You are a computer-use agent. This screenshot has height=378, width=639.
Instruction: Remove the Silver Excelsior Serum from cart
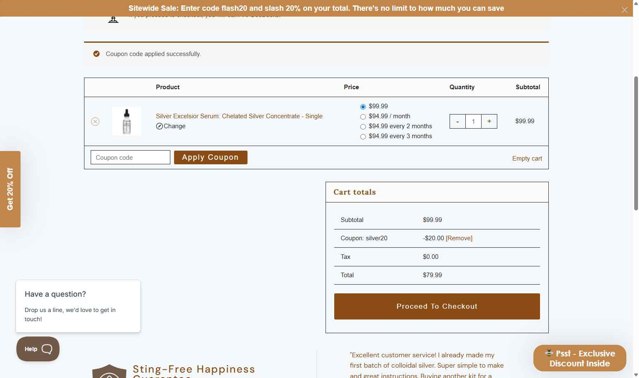[95, 121]
